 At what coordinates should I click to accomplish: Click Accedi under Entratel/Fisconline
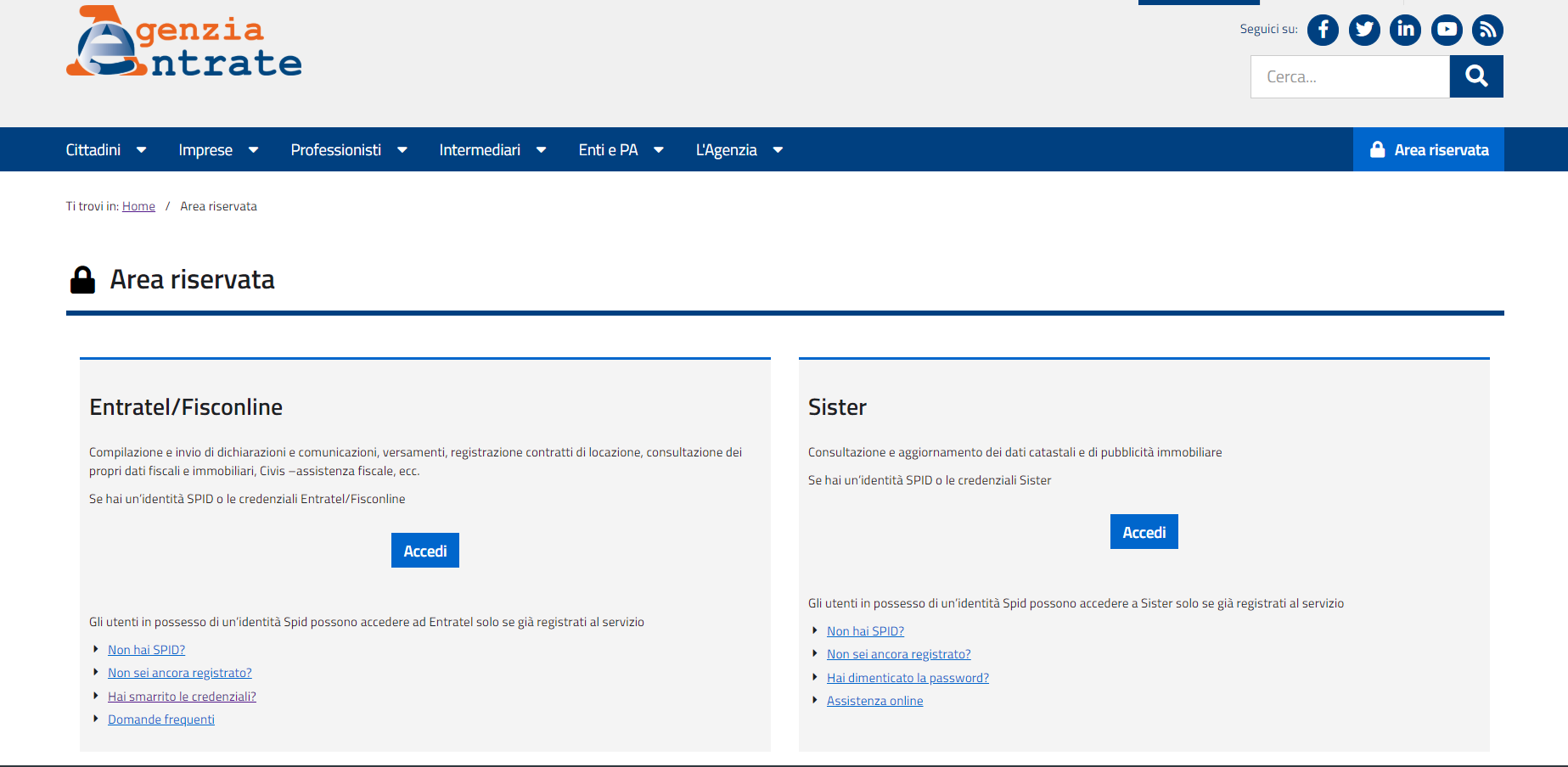coord(425,551)
